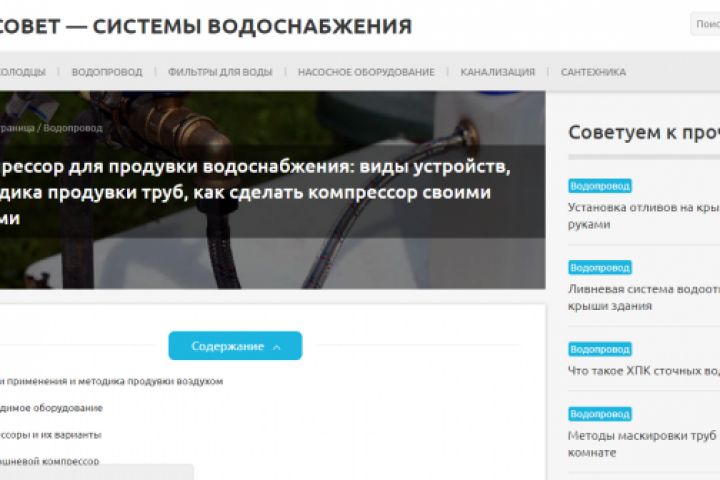Open the Сантехника menu item
The image size is (720, 480).
pyautogui.click(x=593, y=72)
